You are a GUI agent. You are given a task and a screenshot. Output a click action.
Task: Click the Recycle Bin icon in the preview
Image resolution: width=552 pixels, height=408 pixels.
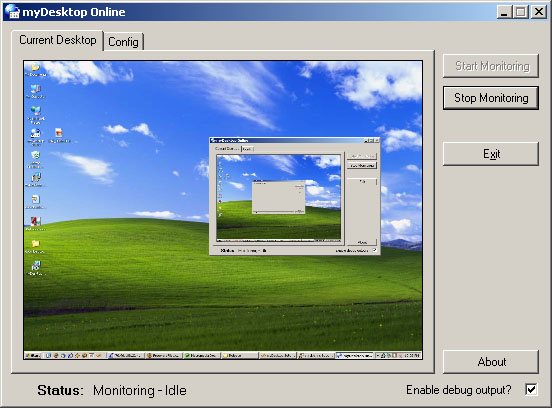(35, 155)
